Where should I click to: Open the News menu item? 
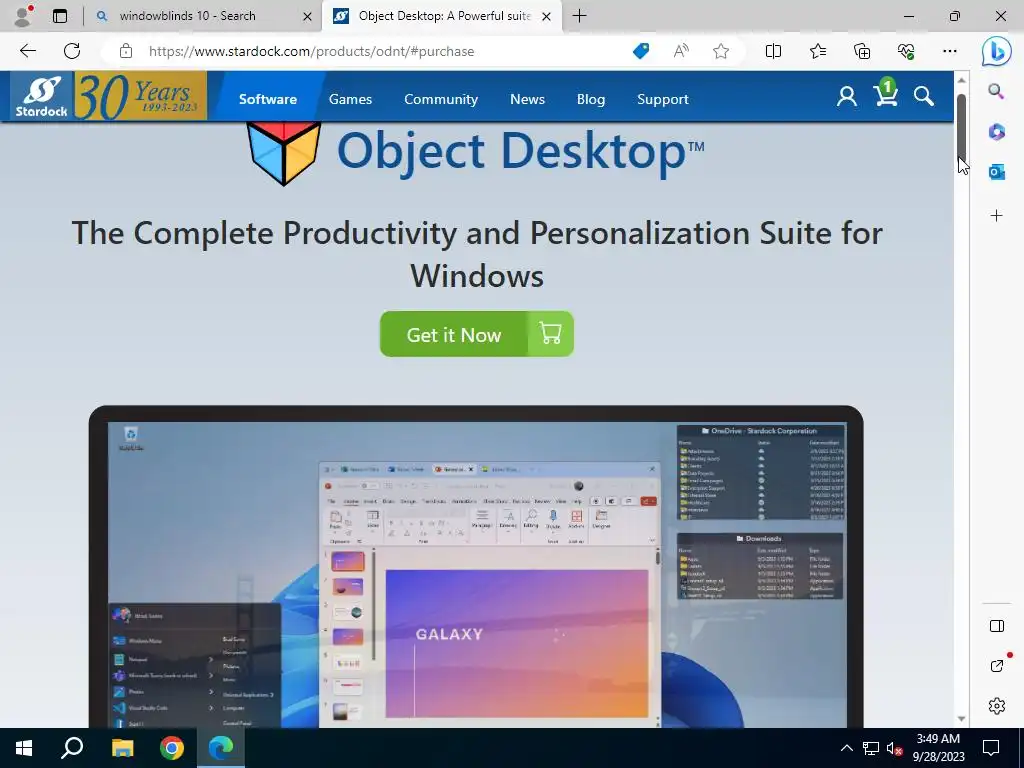pos(527,99)
